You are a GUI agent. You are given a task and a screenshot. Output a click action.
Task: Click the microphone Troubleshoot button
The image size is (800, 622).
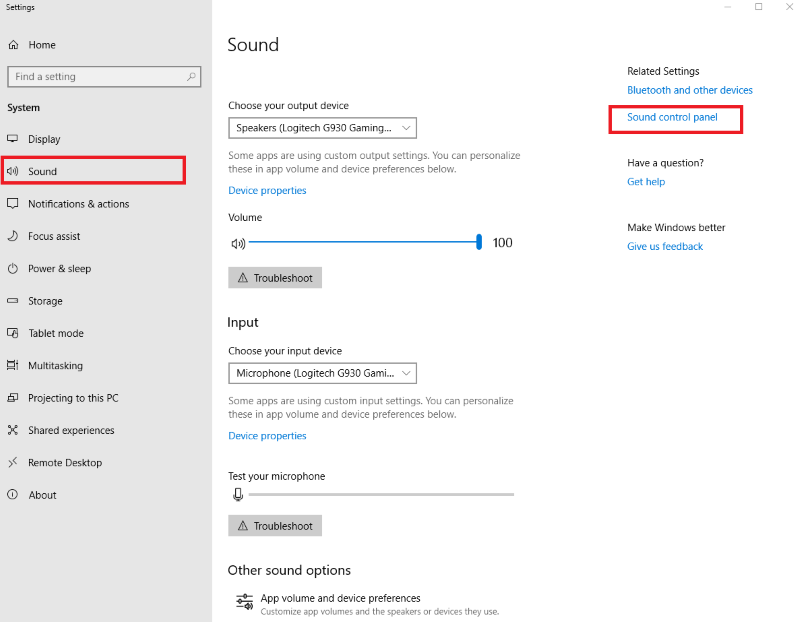point(275,526)
